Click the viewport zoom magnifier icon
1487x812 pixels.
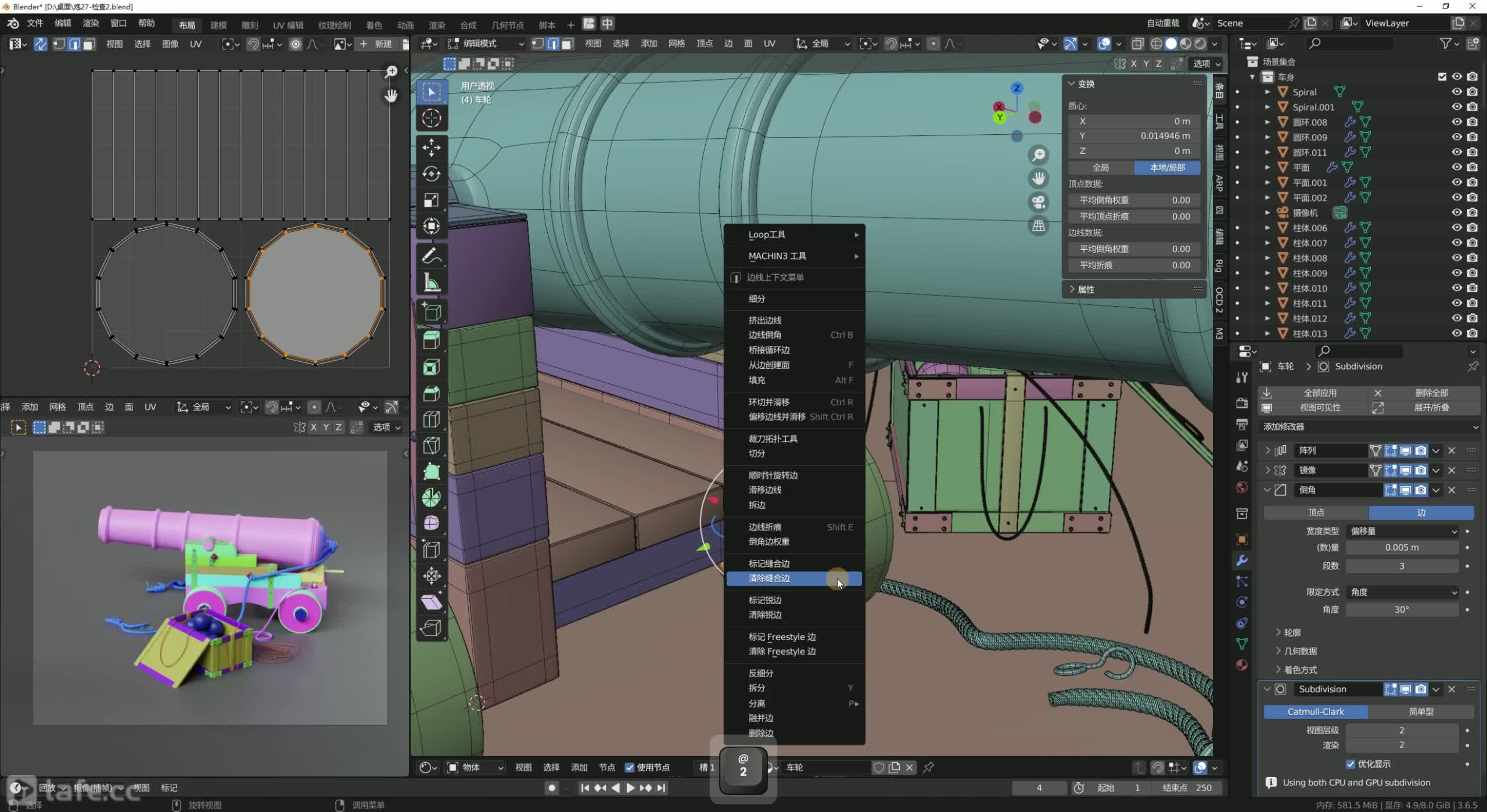[1038, 155]
